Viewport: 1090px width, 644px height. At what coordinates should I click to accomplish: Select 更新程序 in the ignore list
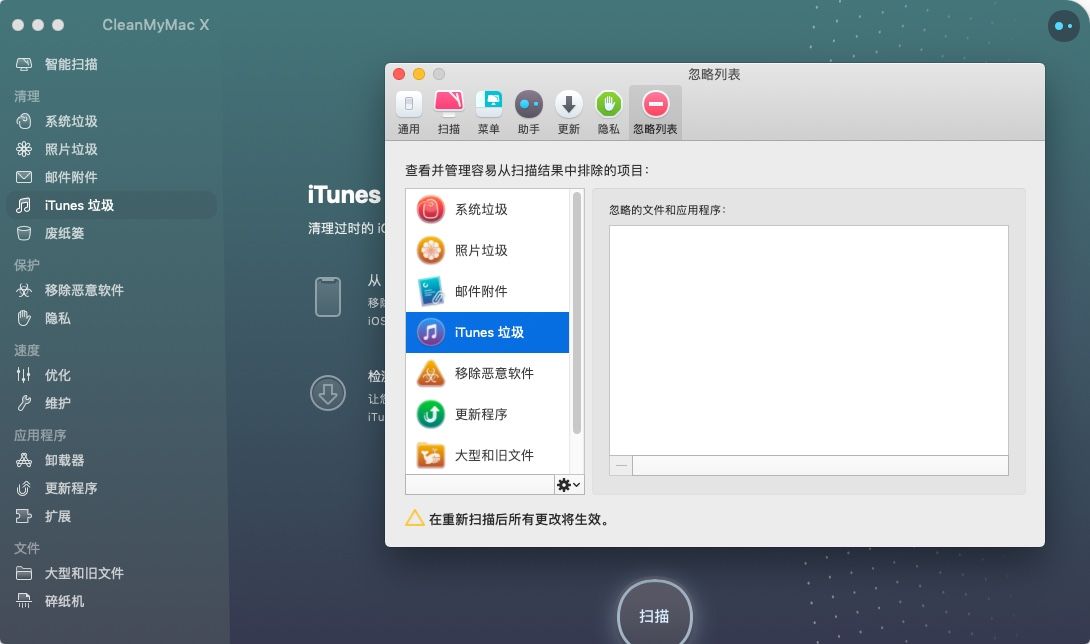pos(487,414)
